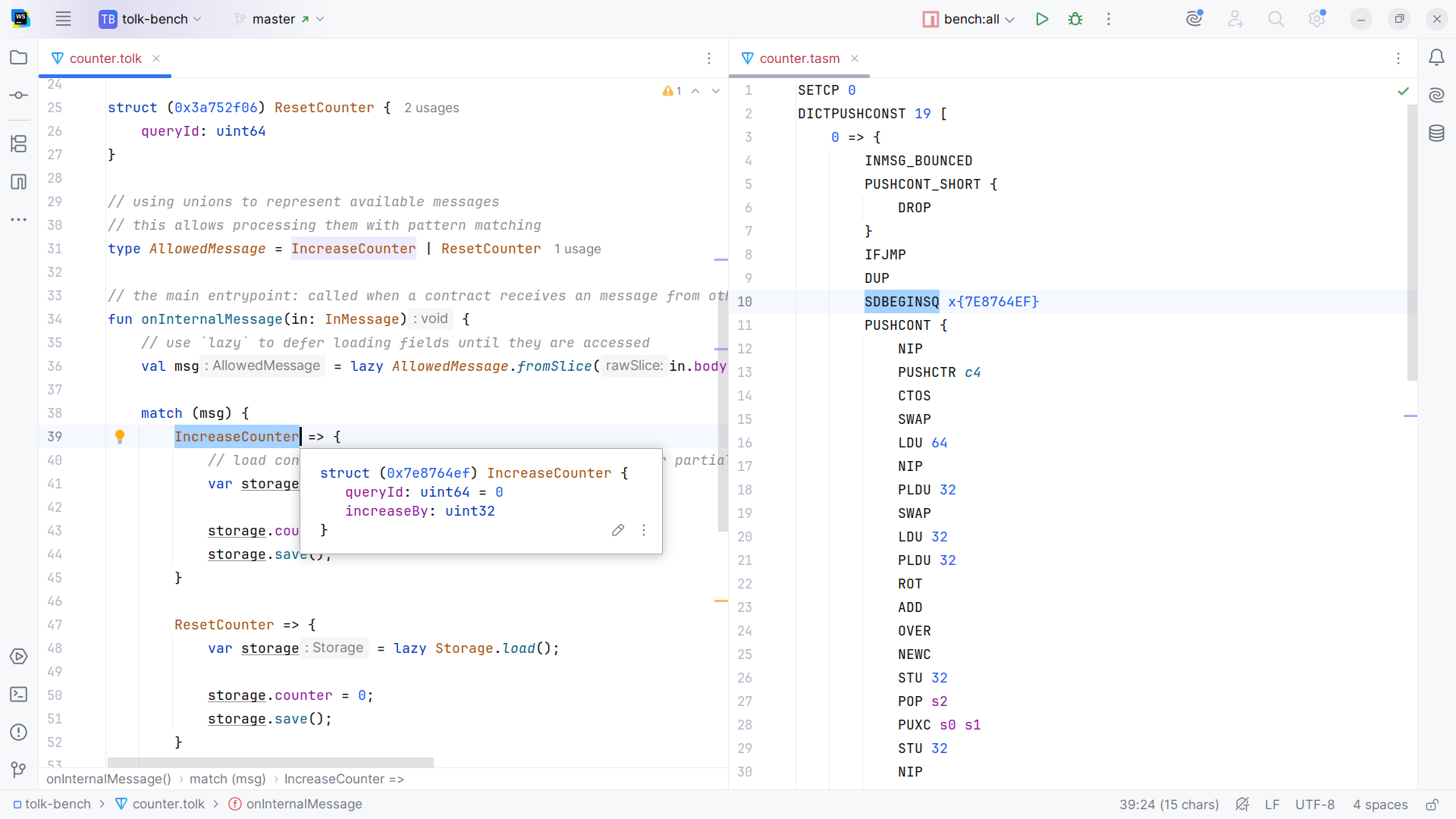The height and width of the screenshot is (819, 1456).
Task: Click tolk-bench in the navigation bar
Action: click(x=52, y=804)
